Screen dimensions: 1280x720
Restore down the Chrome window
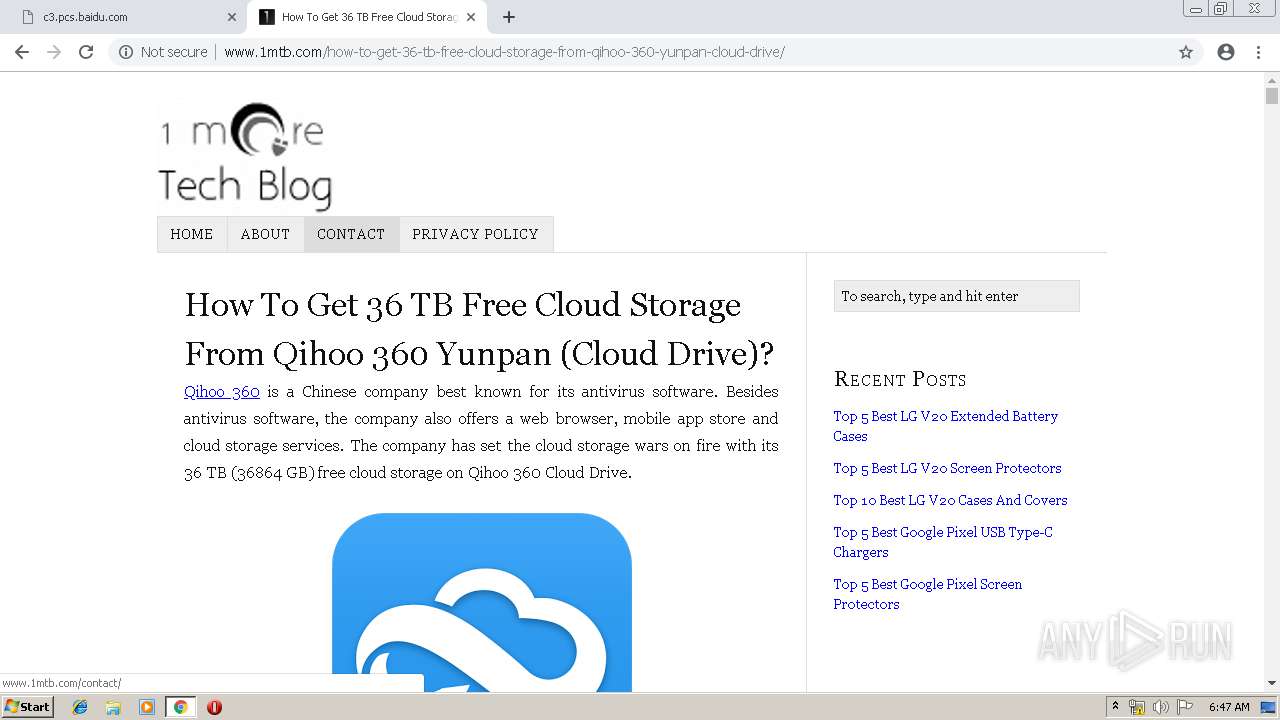[1221, 9]
